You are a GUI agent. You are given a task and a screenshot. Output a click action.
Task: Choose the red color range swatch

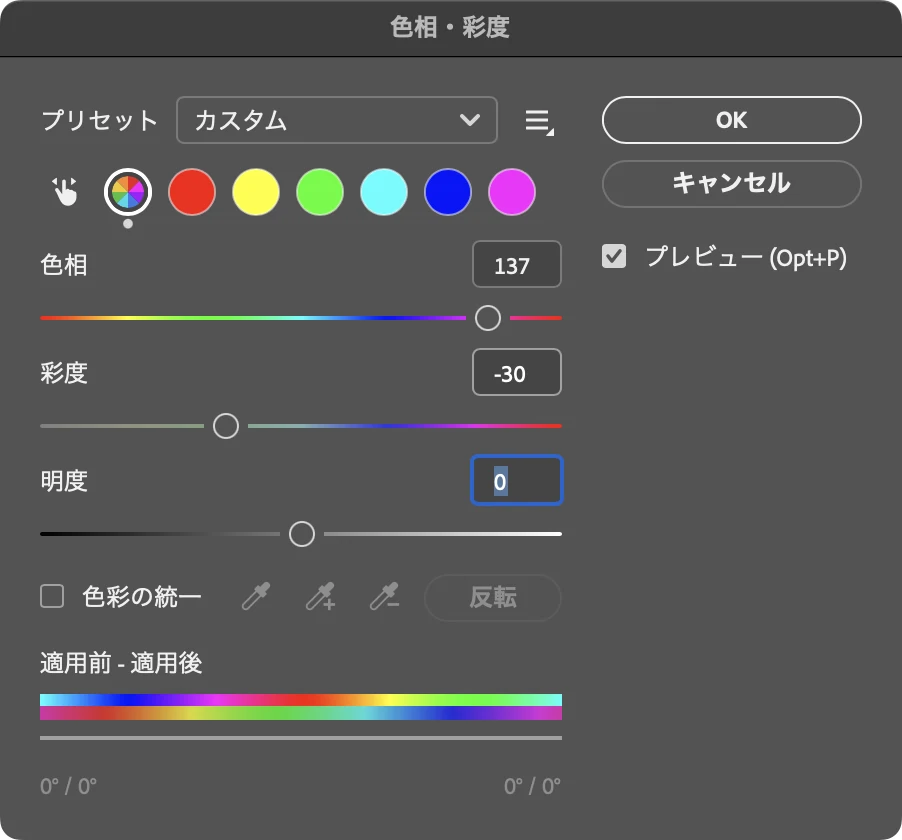(x=192, y=192)
